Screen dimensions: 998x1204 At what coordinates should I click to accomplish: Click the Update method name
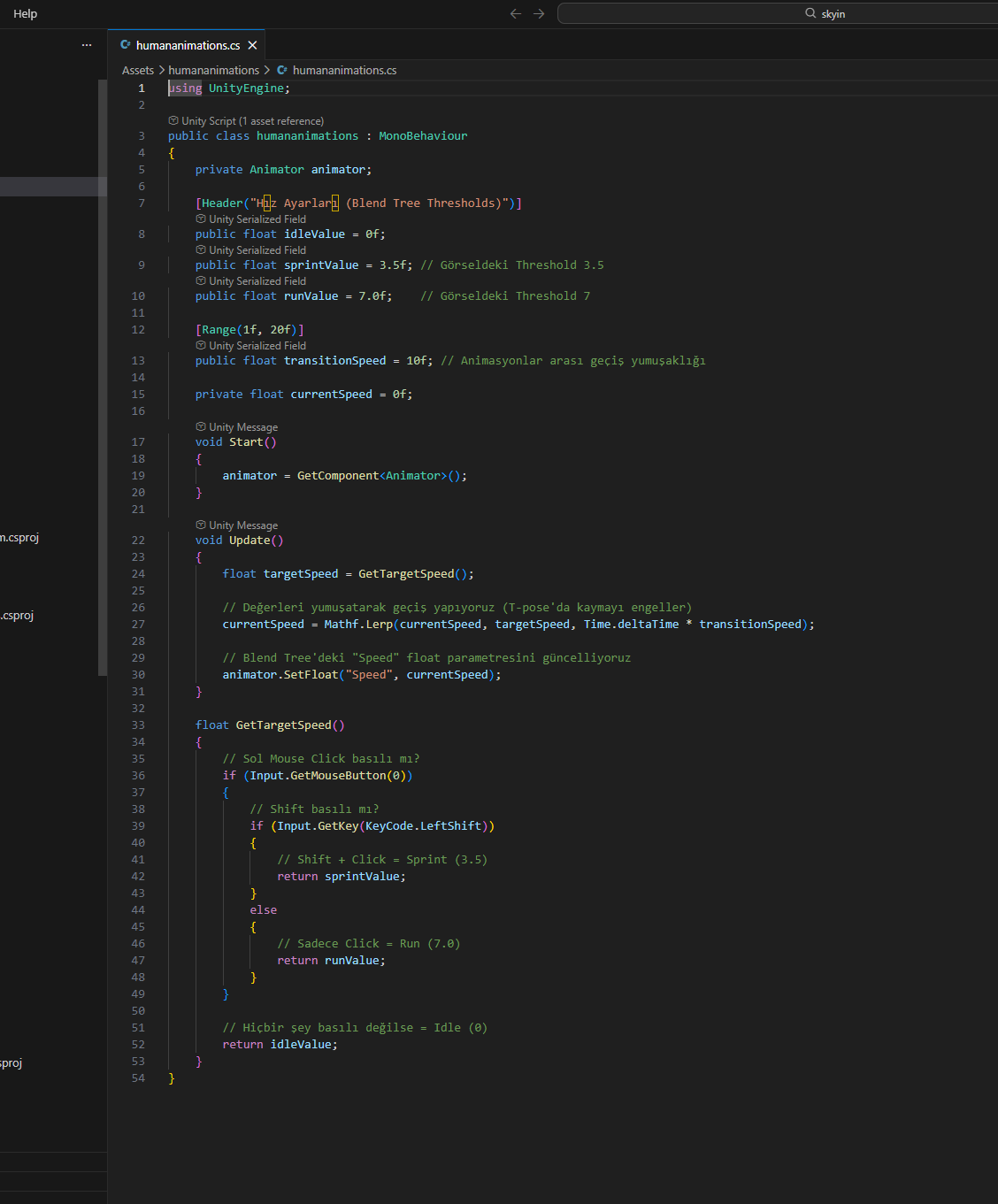click(249, 541)
